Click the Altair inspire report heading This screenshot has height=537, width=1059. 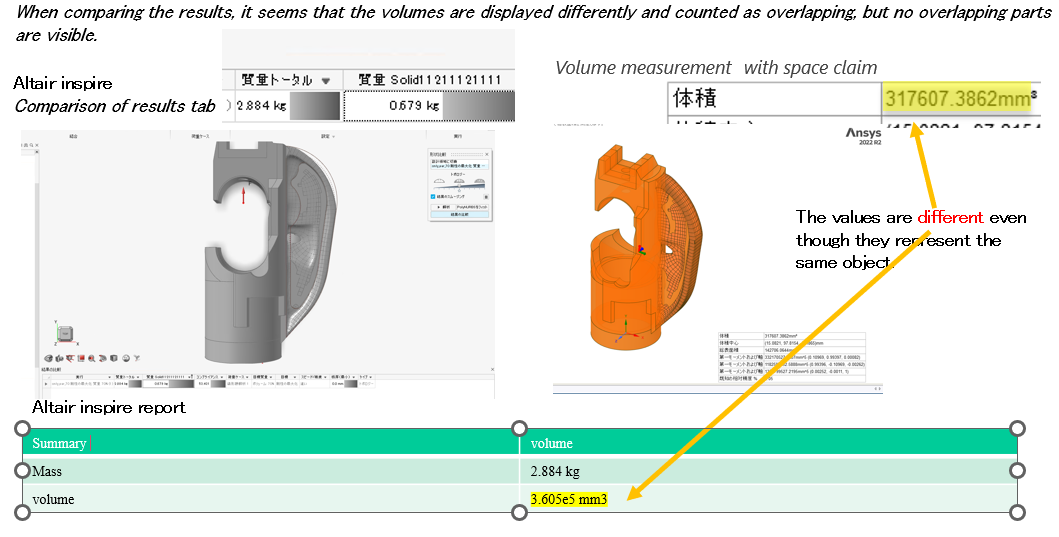click(x=109, y=407)
